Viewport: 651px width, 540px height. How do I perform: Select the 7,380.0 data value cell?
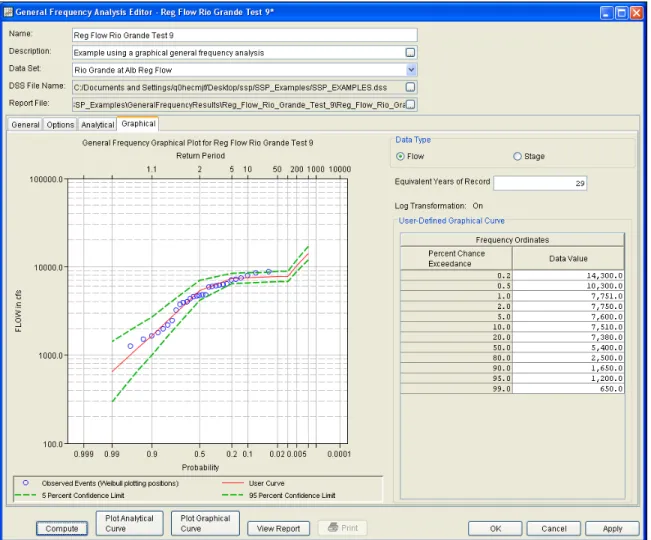point(568,337)
